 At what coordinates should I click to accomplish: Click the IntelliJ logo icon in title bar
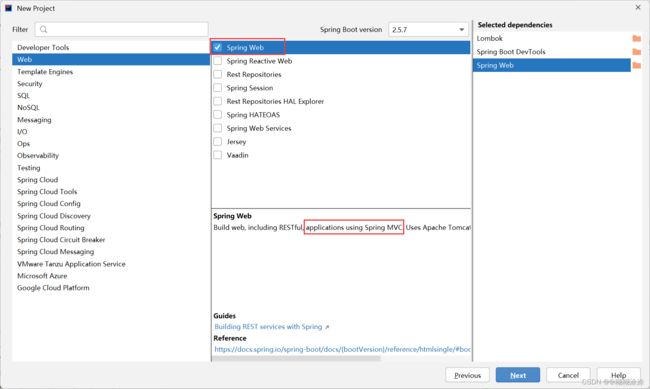point(8,8)
